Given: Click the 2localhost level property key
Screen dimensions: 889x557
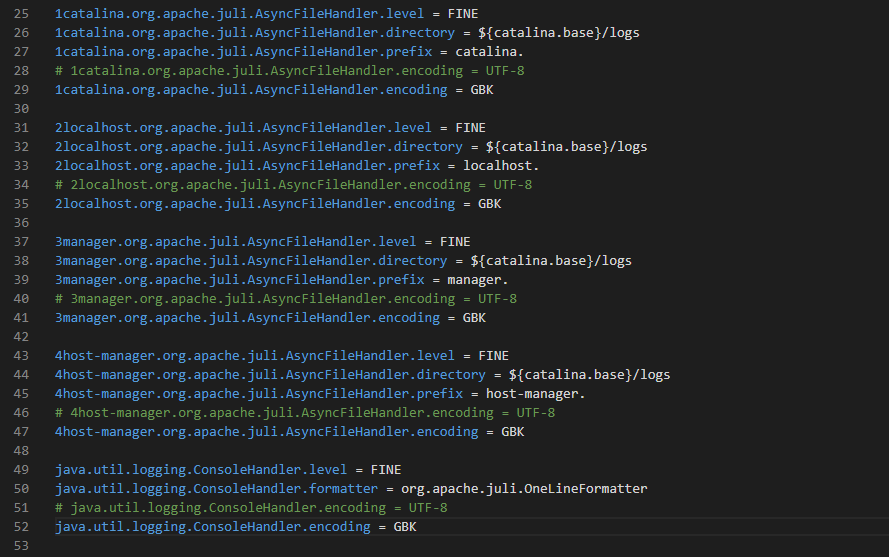Looking at the screenshot, I should [243, 128].
